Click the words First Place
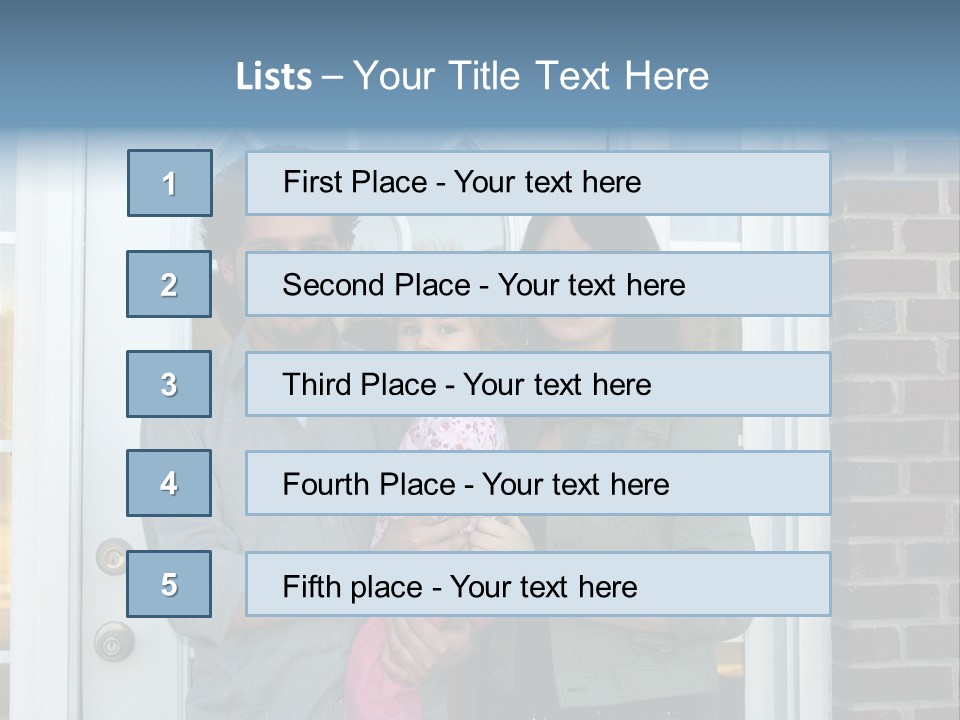Image resolution: width=960 pixels, height=720 pixels. click(x=355, y=182)
